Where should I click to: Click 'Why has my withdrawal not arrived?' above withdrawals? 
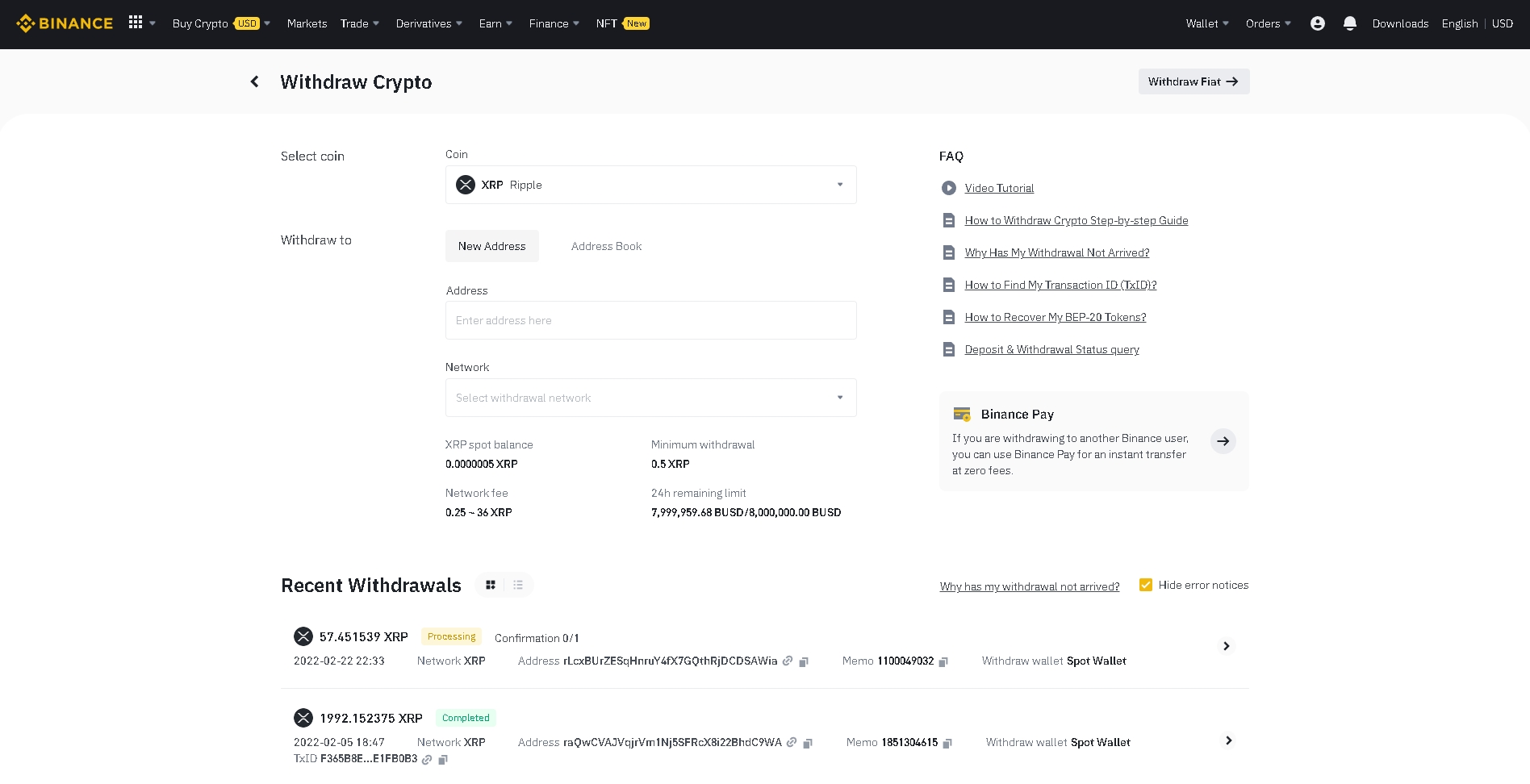(x=1030, y=586)
